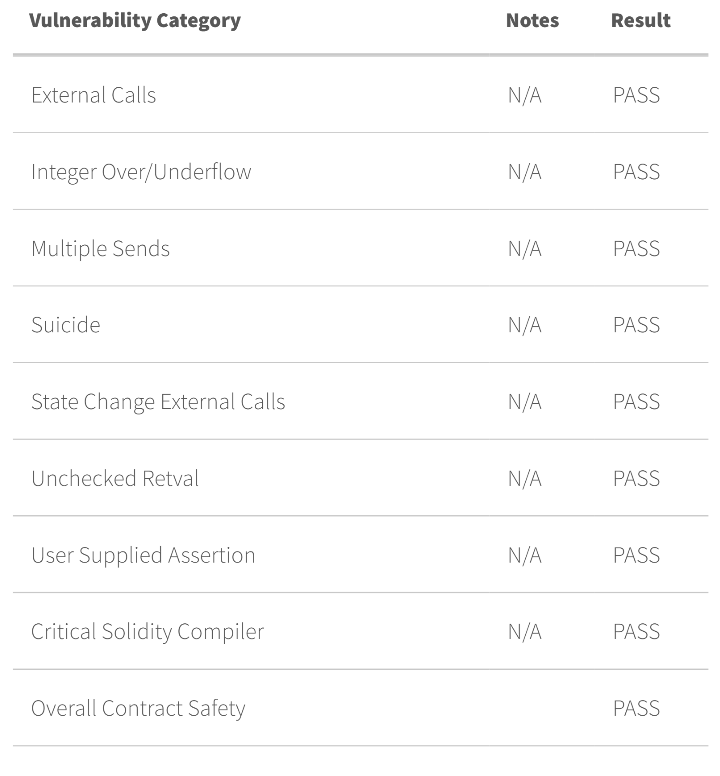Click PASS result for Overall Contract Safety

tap(636, 709)
